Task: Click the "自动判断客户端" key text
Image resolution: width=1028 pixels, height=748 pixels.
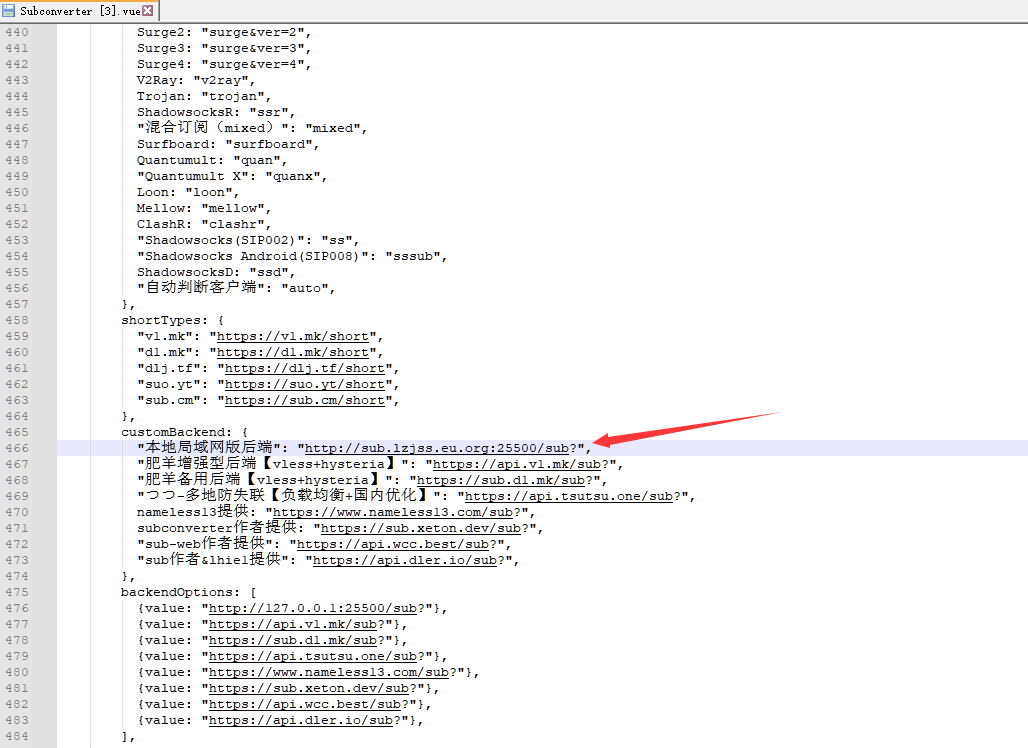Action: tap(201, 287)
